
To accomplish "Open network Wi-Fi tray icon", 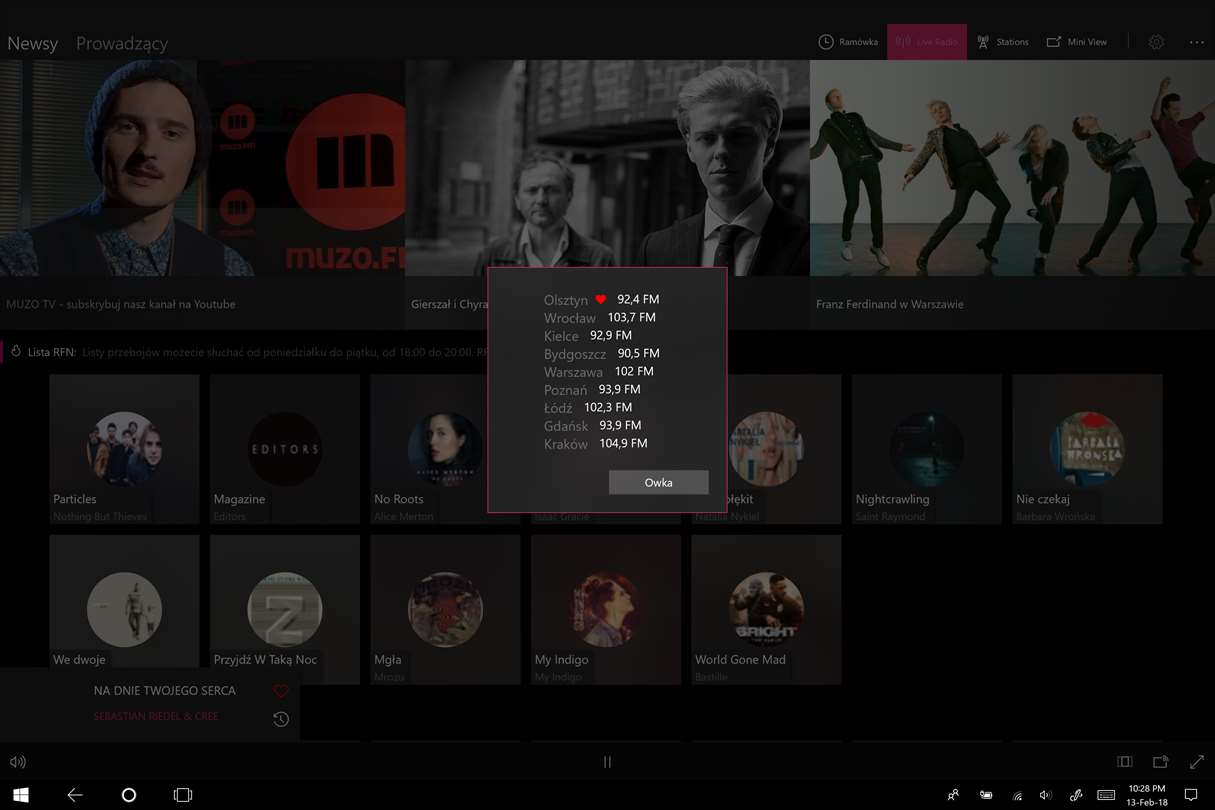I will pos(1017,795).
